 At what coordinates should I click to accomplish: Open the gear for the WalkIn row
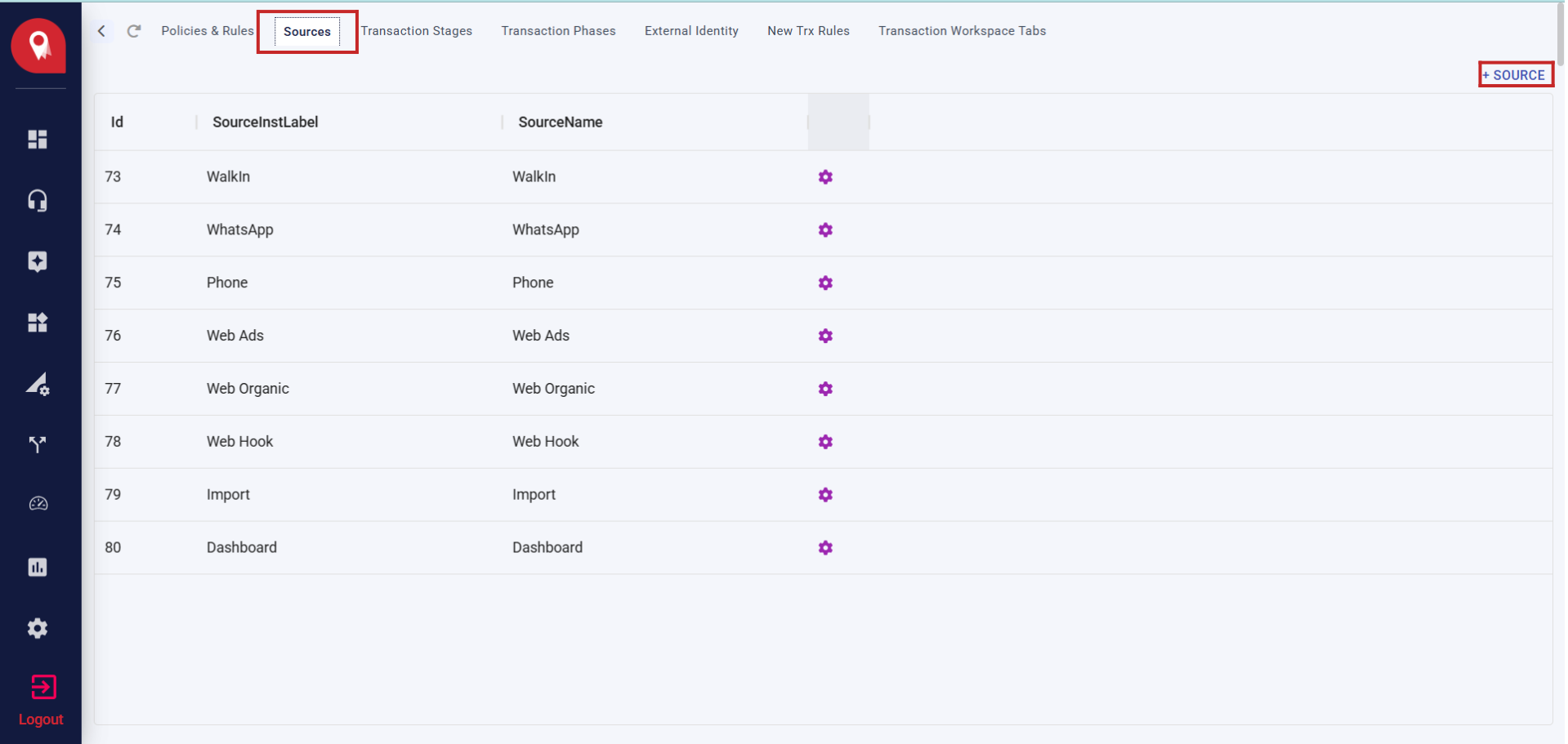pyautogui.click(x=825, y=177)
